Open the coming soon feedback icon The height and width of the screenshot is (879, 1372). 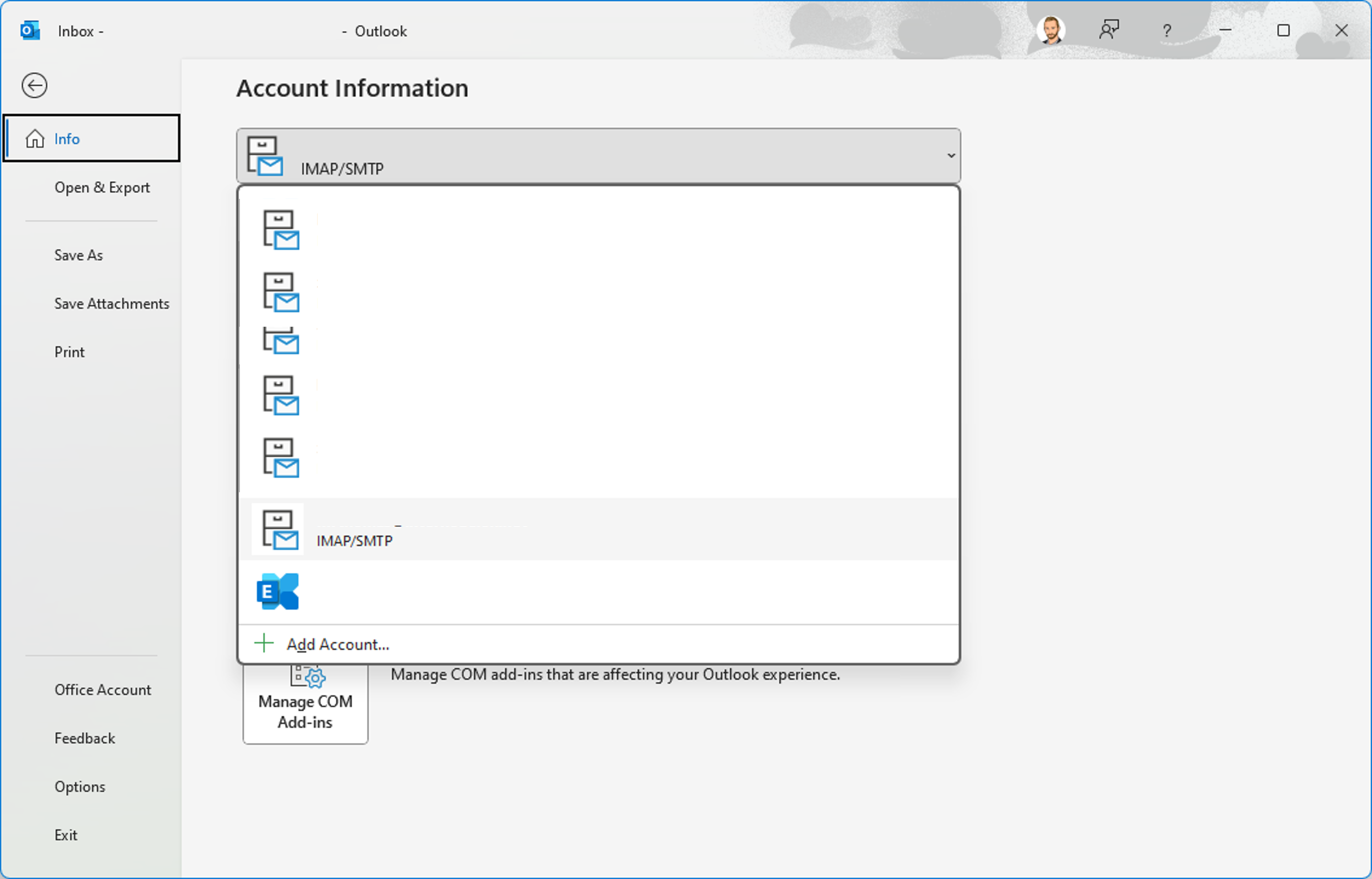[1109, 30]
